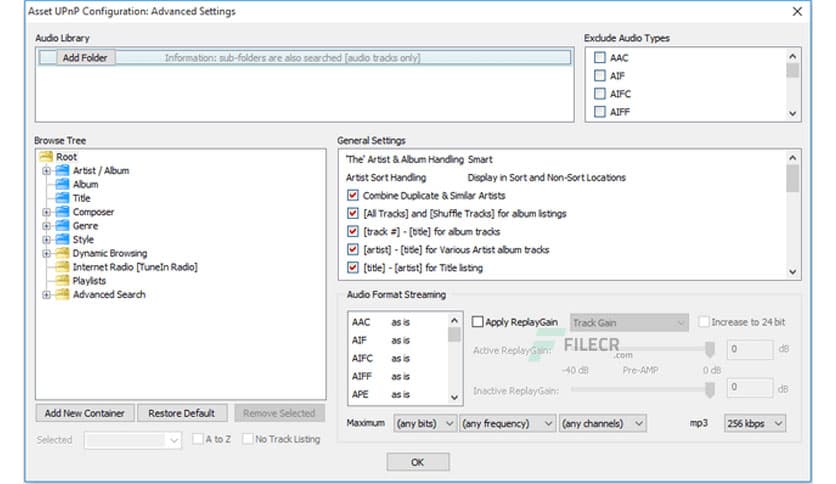836x484 pixels.
Task: Expand the Genre tree node
Action: [x=46, y=226]
